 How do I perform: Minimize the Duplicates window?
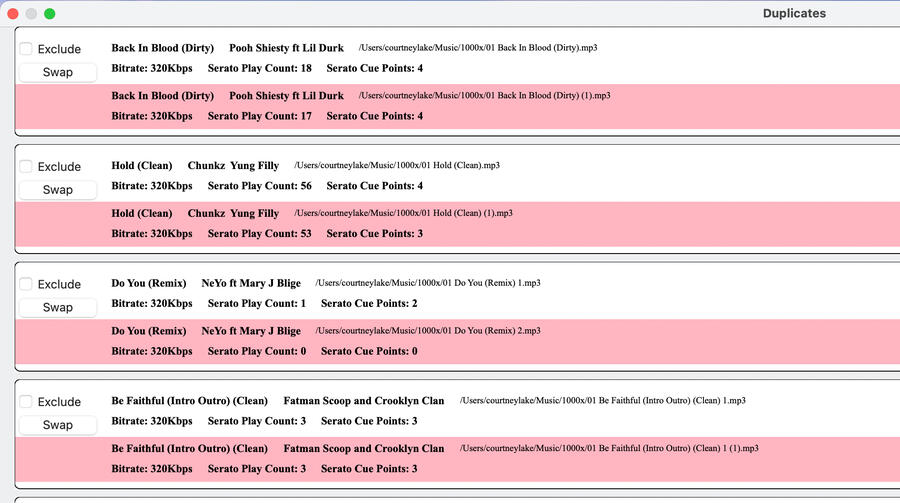[31, 14]
